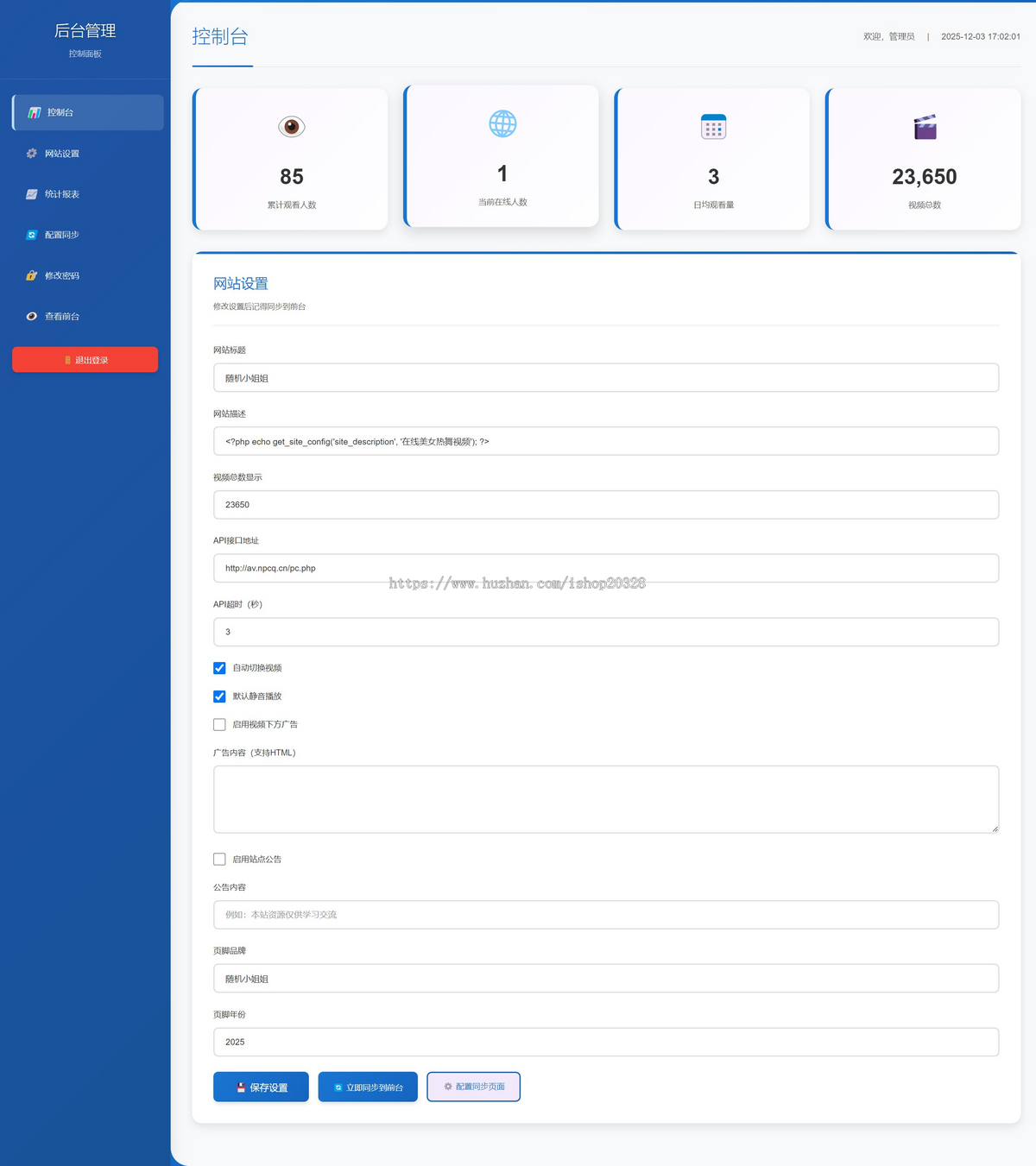Click the 立即同步到前台 button
The height and width of the screenshot is (1166, 1036).
(x=368, y=1087)
